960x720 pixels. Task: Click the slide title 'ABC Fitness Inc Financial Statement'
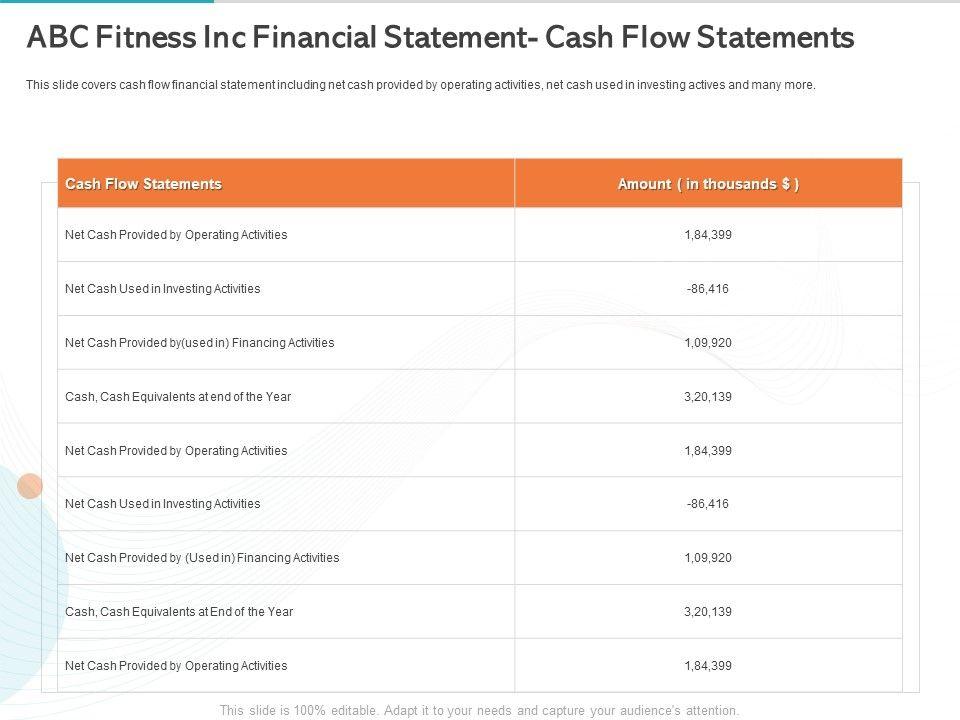(x=440, y=38)
